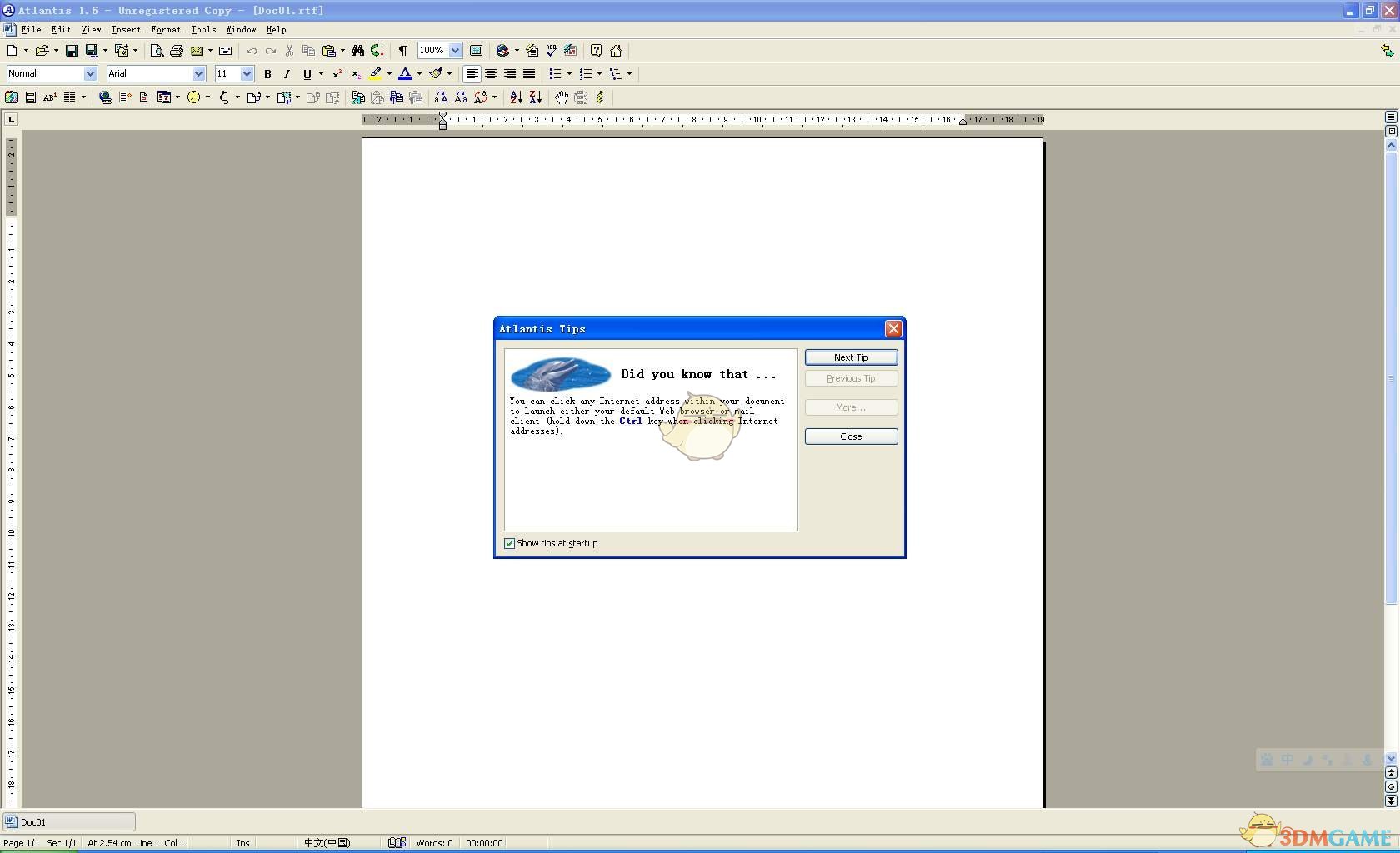Open the Print Preview tool
1400x853 pixels.
[x=157, y=51]
